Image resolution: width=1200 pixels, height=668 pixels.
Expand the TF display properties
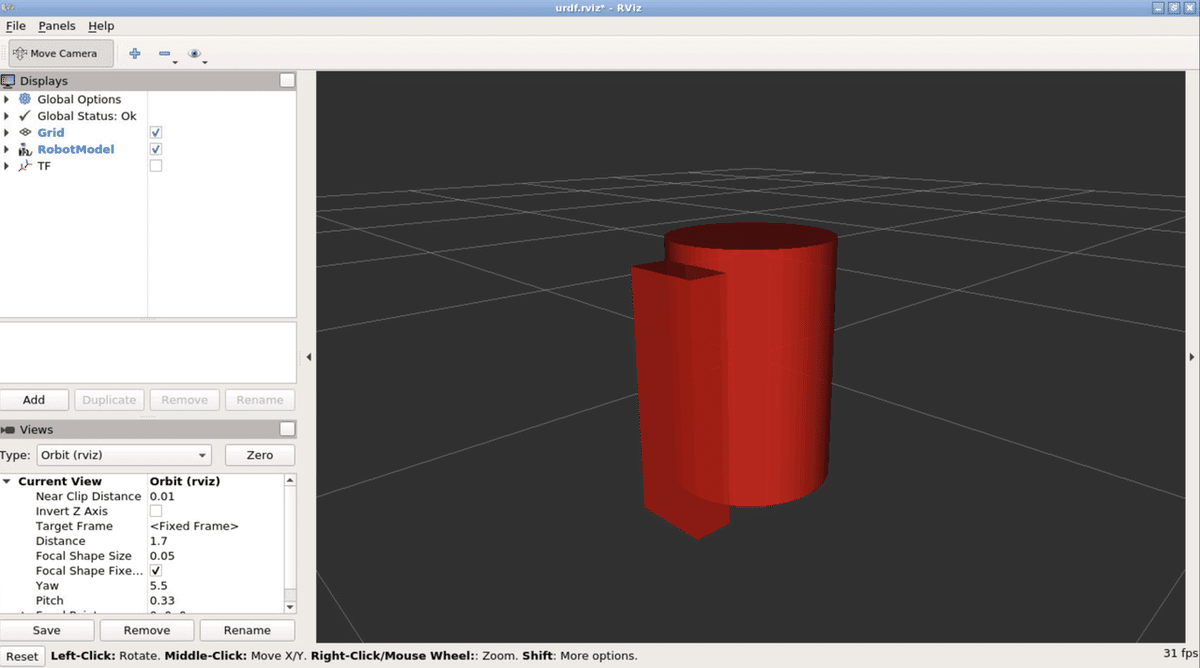7,166
